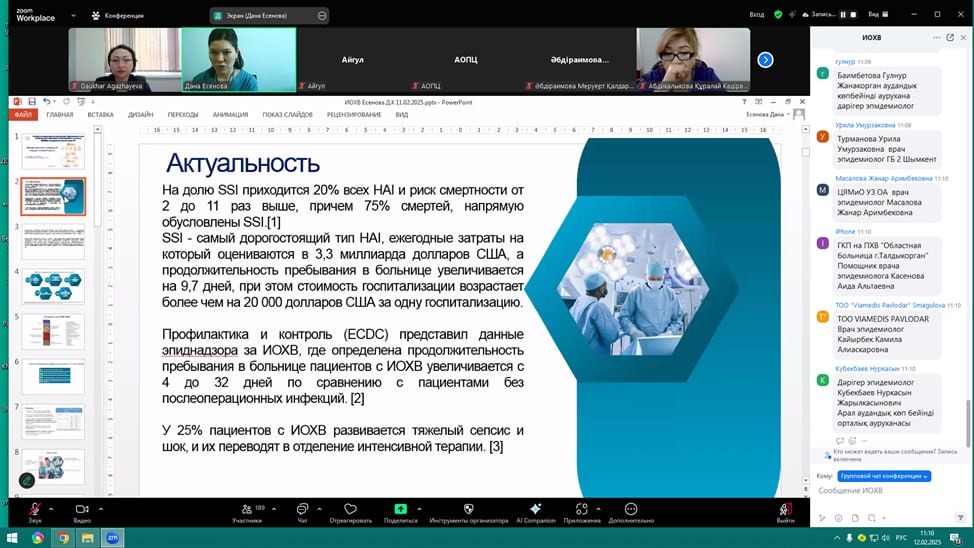The image size is (974, 548).
Task: Click the green Поделиться share screen icon
Action: [x=400, y=510]
